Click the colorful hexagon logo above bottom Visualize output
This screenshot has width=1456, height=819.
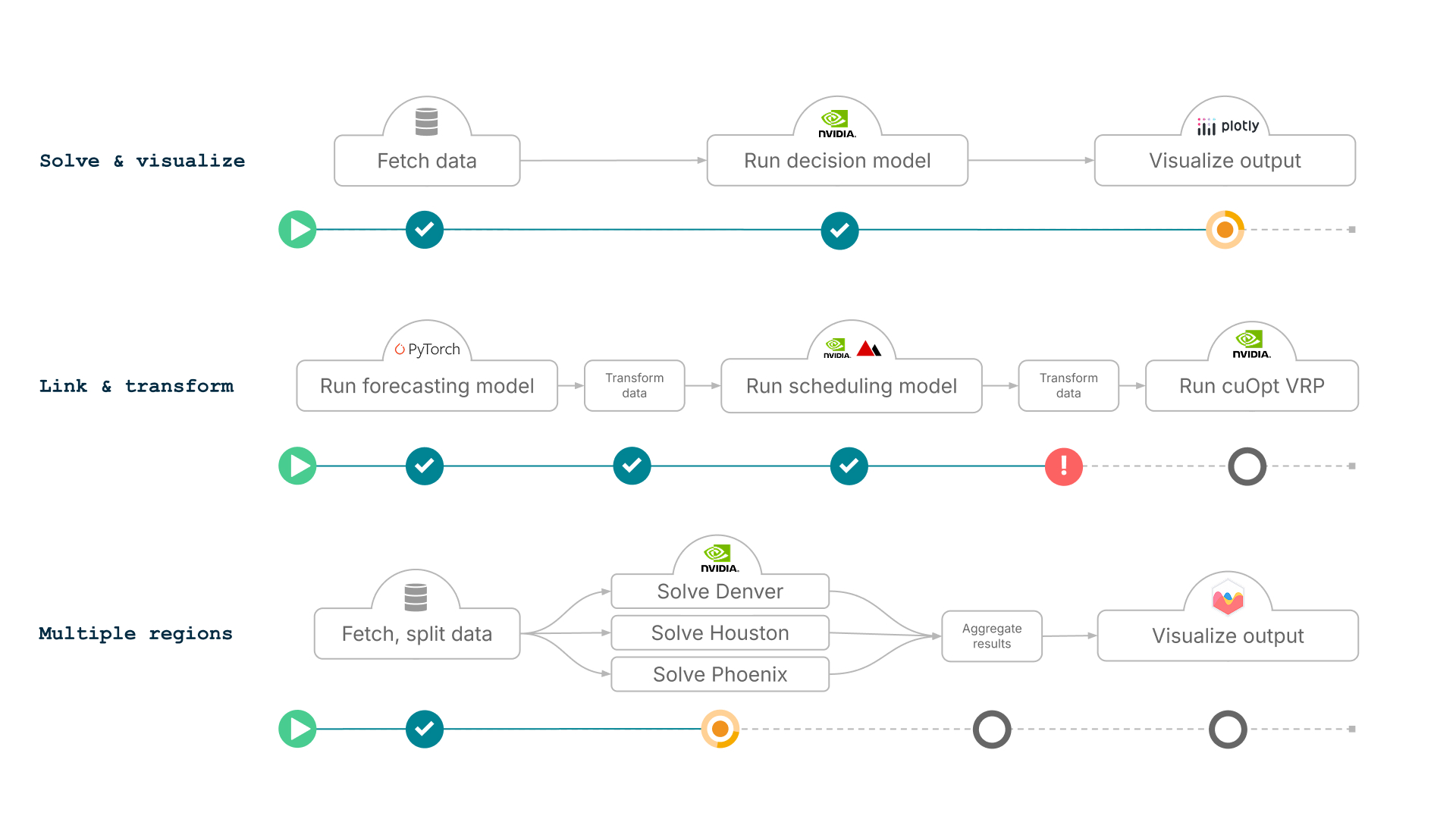coord(1228,599)
